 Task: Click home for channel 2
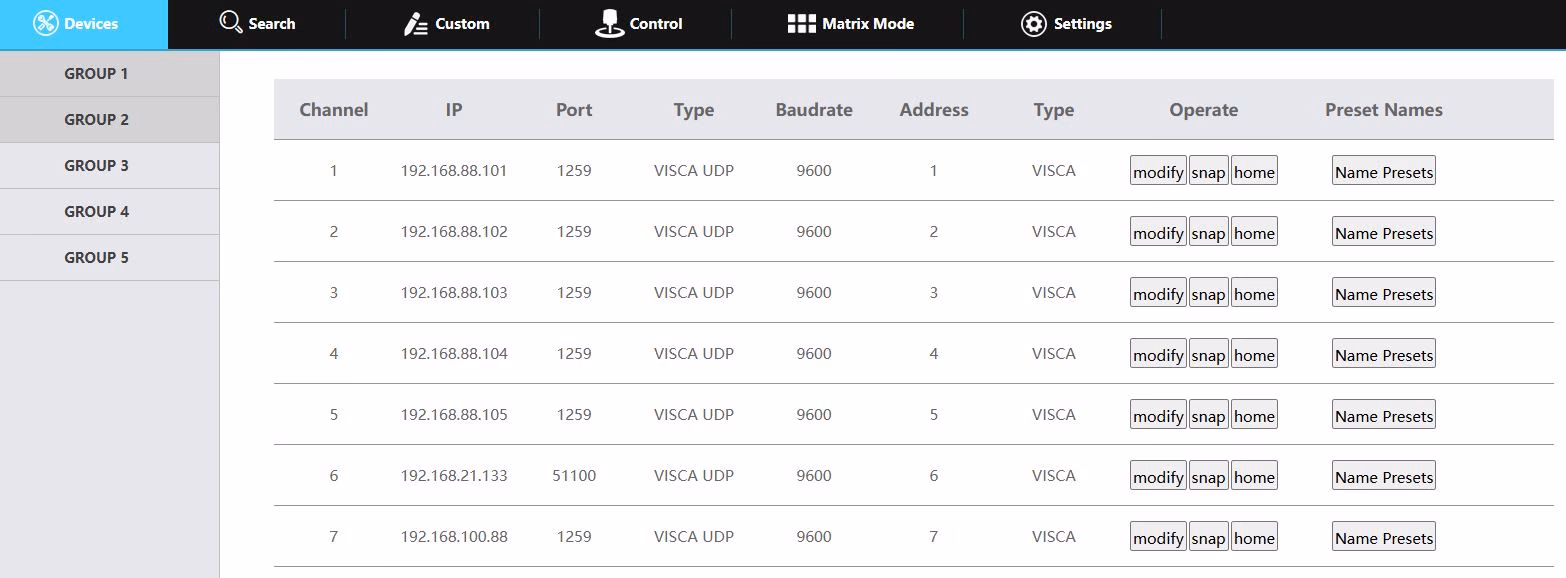point(1254,233)
